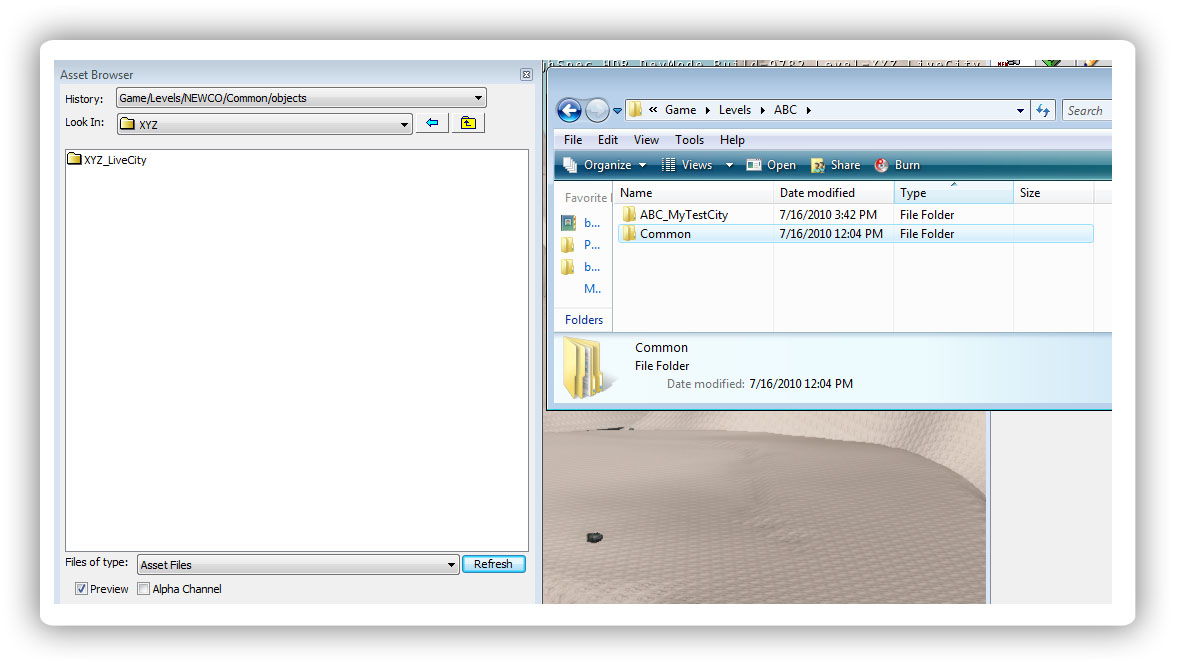The width and height of the screenshot is (1188, 666).
Task: Open the Explorer View menu
Action: click(x=646, y=140)
